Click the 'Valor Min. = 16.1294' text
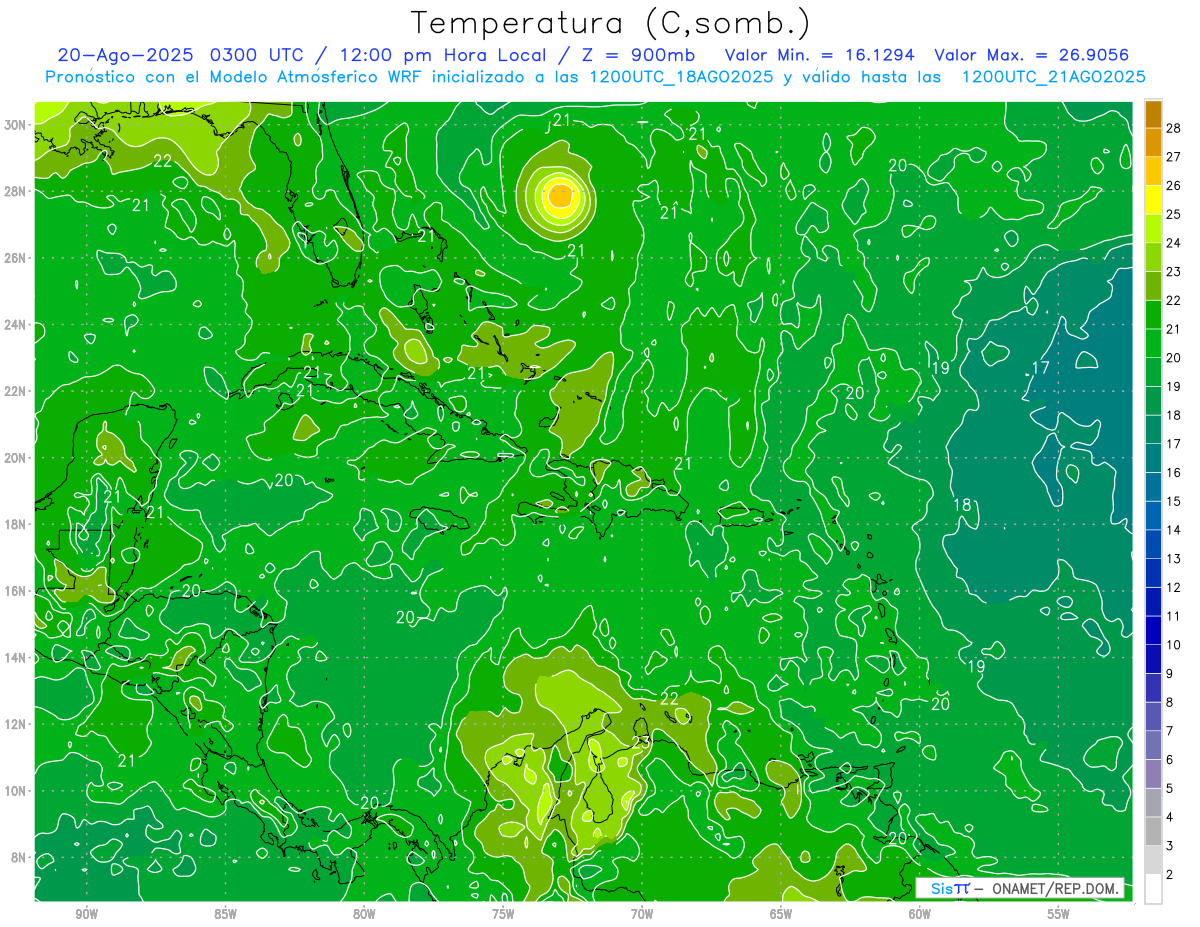The image size is (1200, 927). 820,55
